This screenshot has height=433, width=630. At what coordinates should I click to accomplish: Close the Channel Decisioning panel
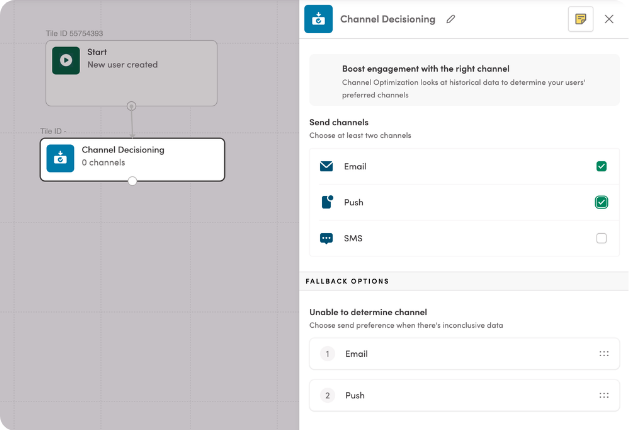609,19
